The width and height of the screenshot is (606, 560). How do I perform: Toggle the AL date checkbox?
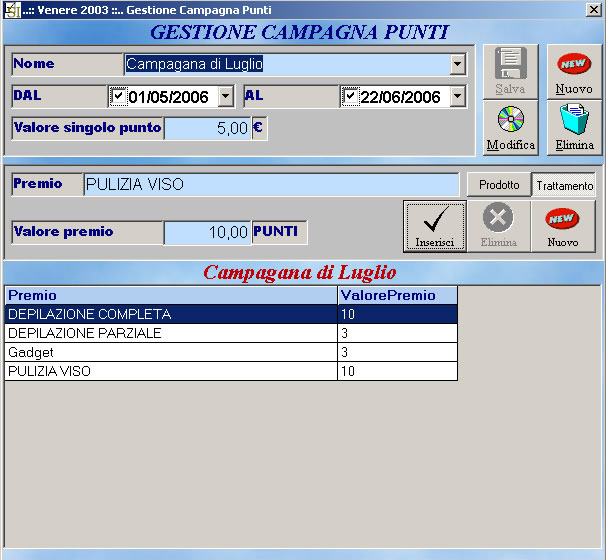coord(350,96)
